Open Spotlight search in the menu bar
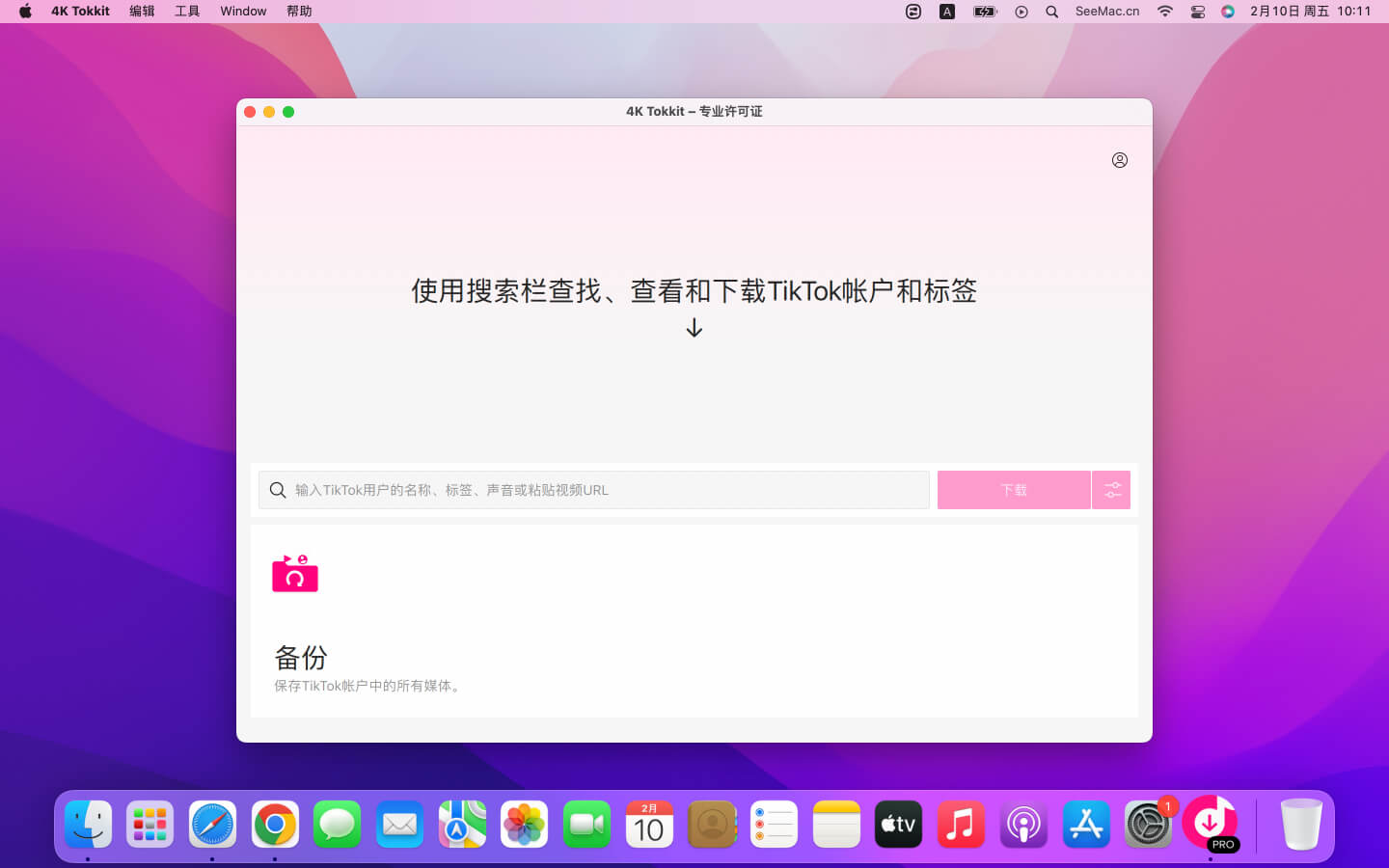Viewport: 1389px width, 868px height. coord(1052,12)
